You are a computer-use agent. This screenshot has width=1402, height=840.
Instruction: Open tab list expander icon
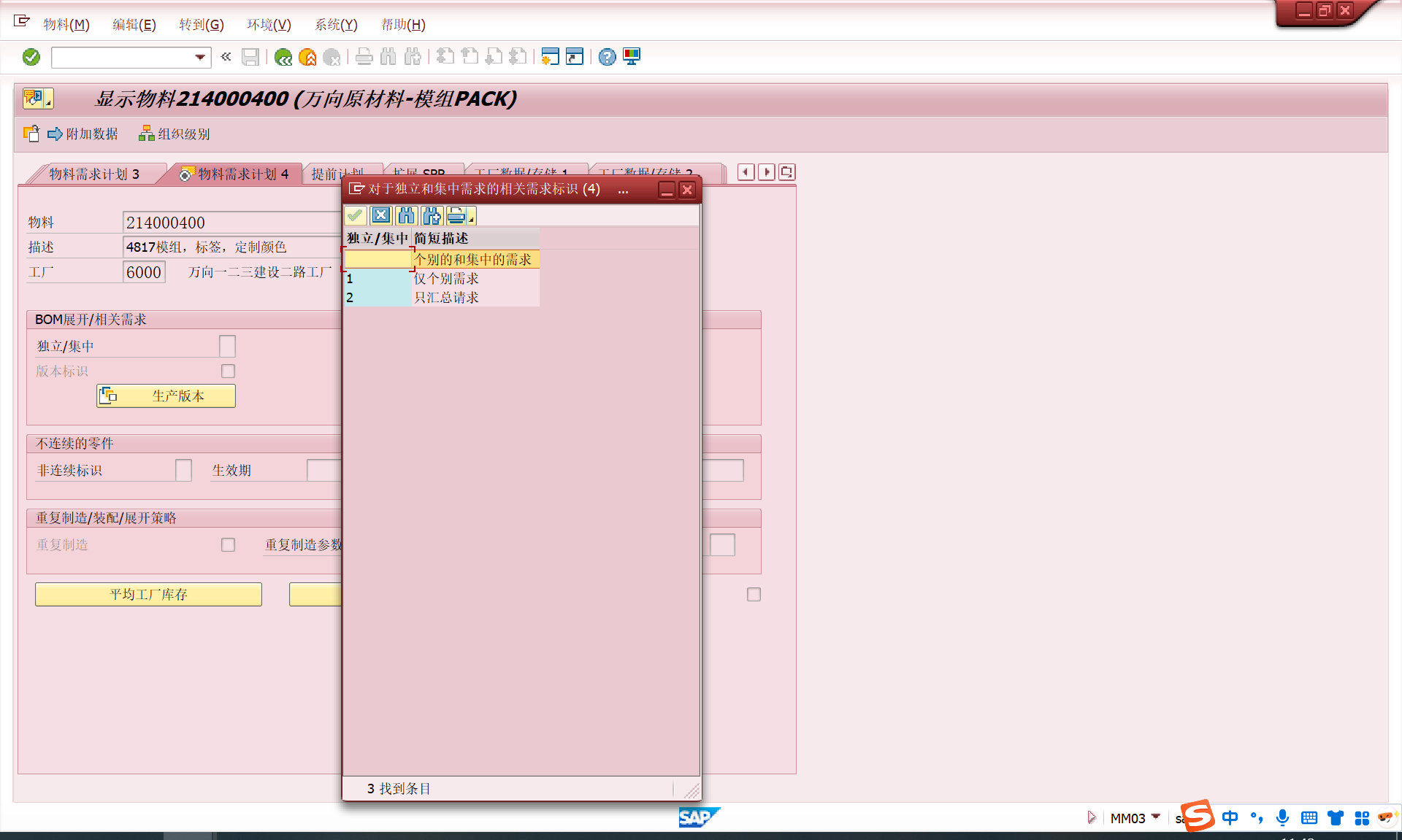coord(786,172)
